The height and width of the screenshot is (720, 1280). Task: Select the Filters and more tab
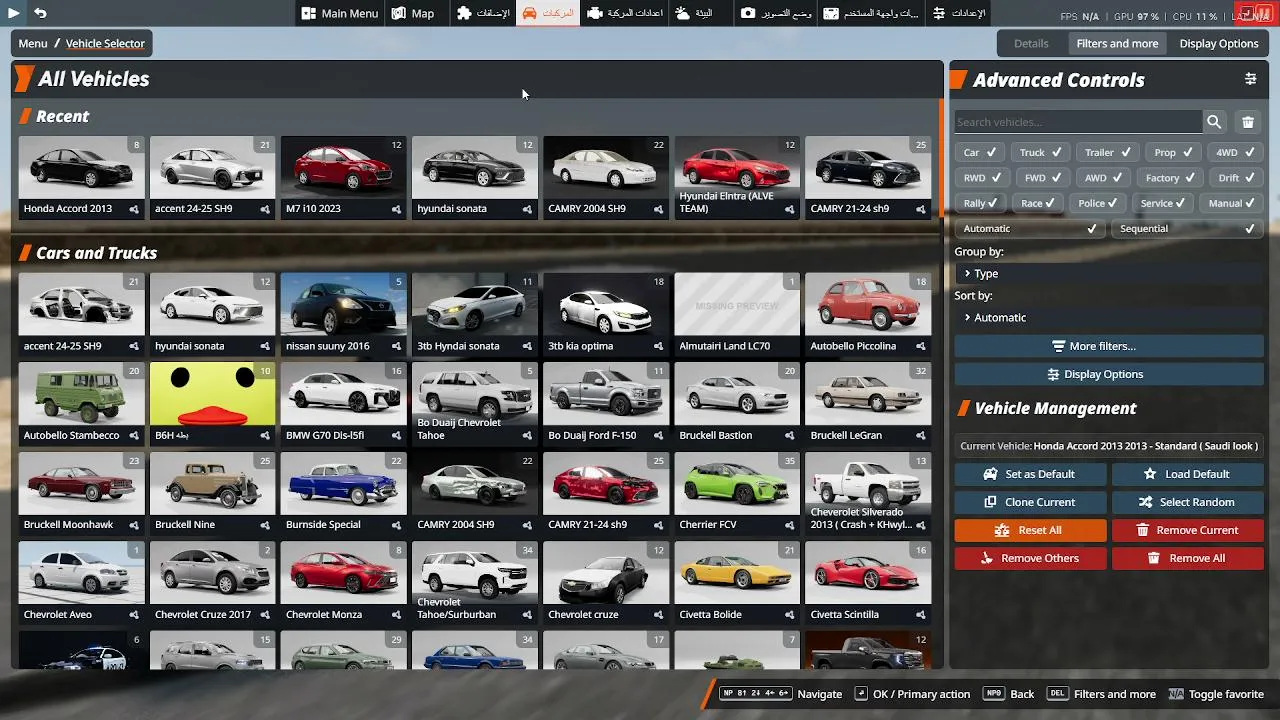pyautogui.click(x=1117, y=43)
